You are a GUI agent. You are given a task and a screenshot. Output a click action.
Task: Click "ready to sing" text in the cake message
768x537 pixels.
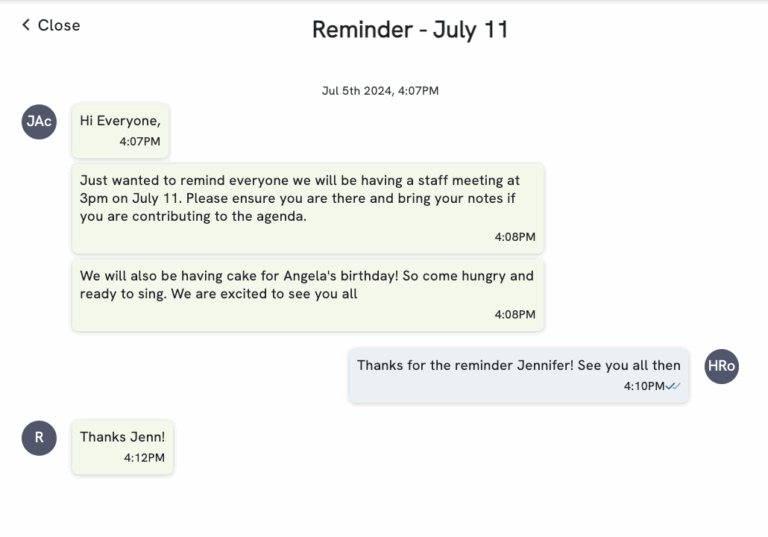click(x=125, y=294)
